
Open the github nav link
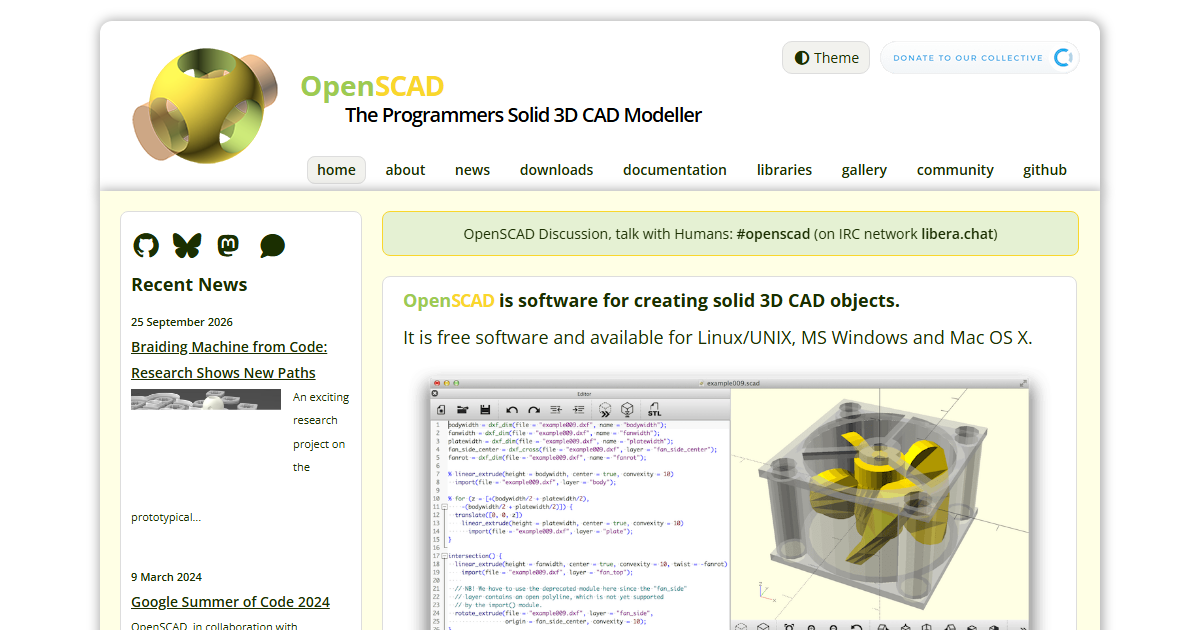click(1044, 170)
